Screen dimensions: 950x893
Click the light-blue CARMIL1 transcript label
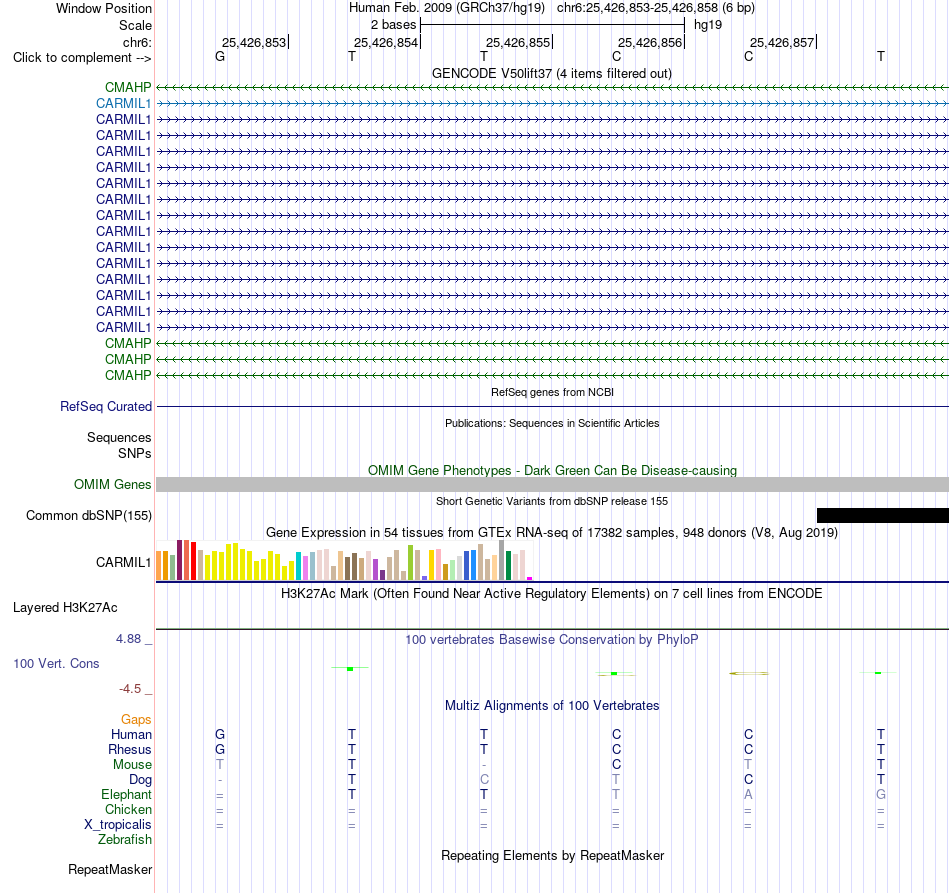[124, 104]
